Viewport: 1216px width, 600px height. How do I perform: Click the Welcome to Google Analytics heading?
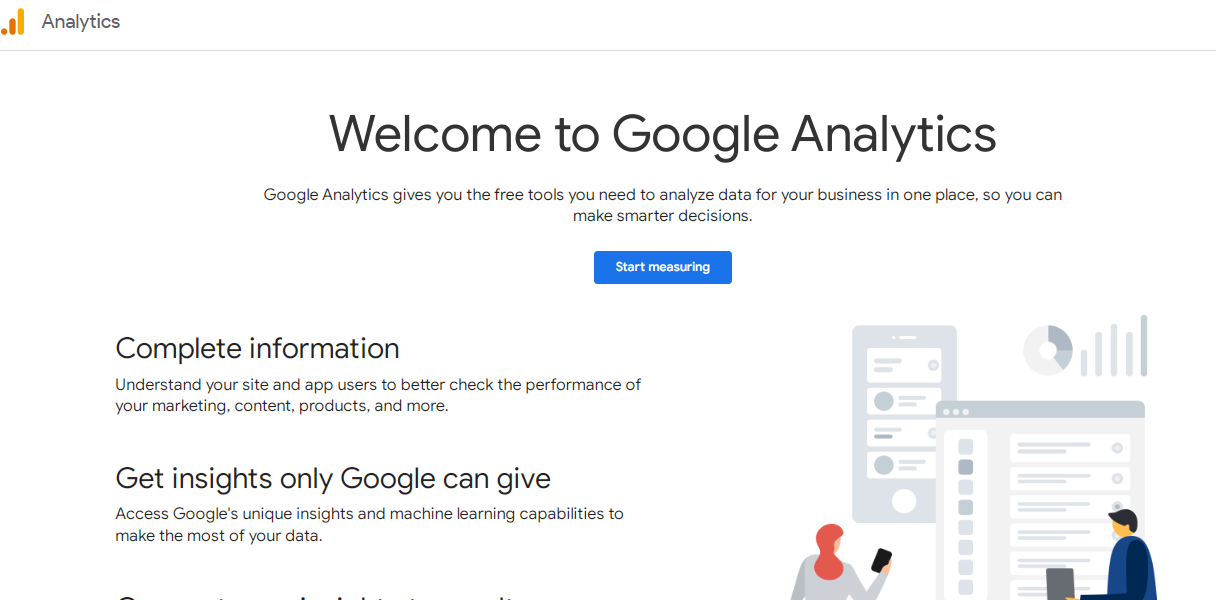663,133
